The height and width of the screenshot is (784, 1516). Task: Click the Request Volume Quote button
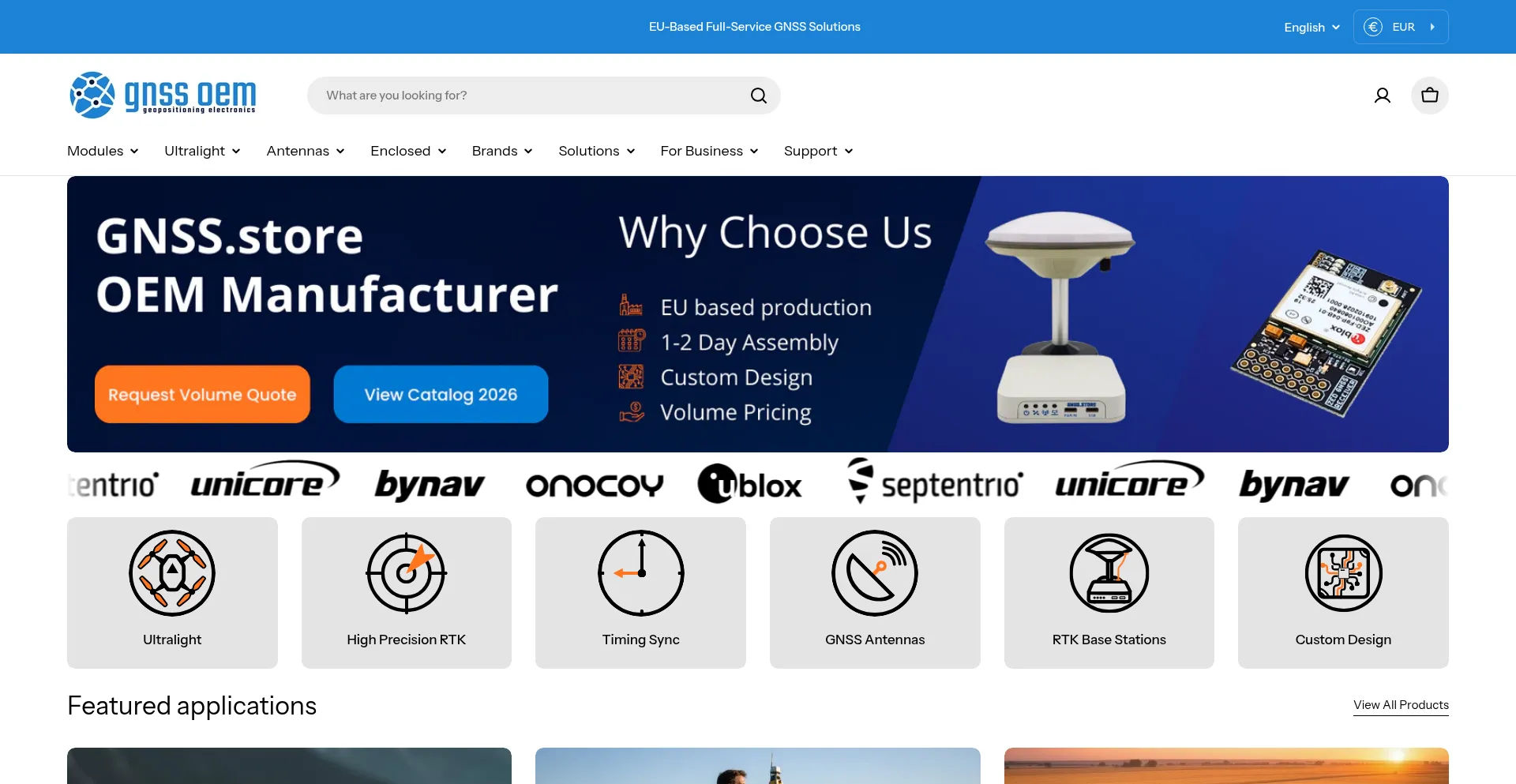point(202,394)
